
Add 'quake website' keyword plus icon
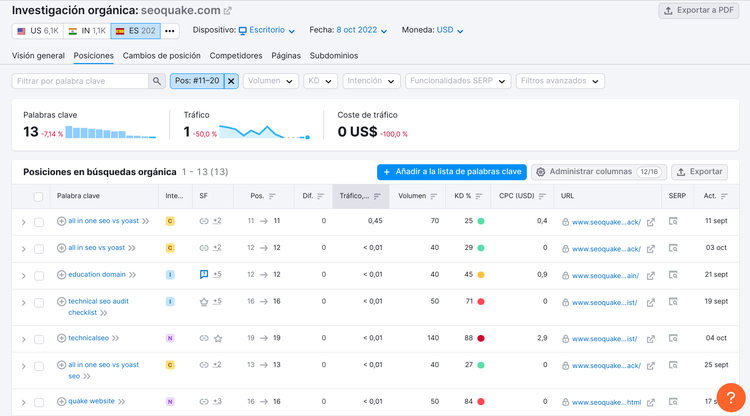[61, 401]
